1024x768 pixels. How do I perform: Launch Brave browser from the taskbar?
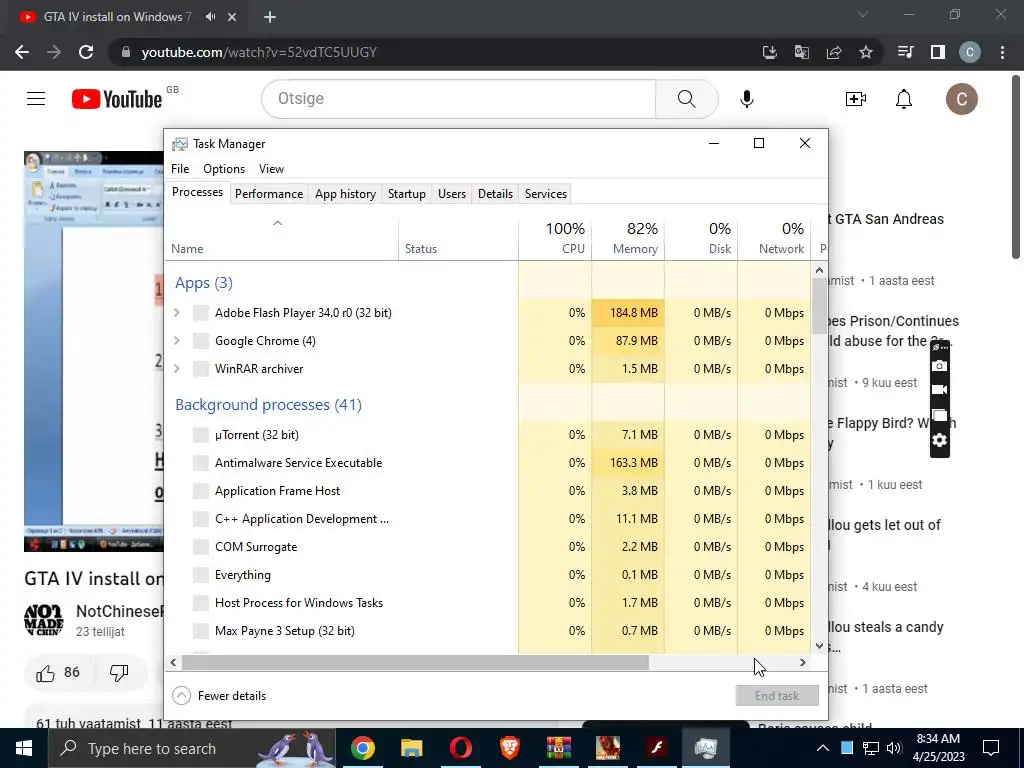pyautogui.click(x=509, y=748)
